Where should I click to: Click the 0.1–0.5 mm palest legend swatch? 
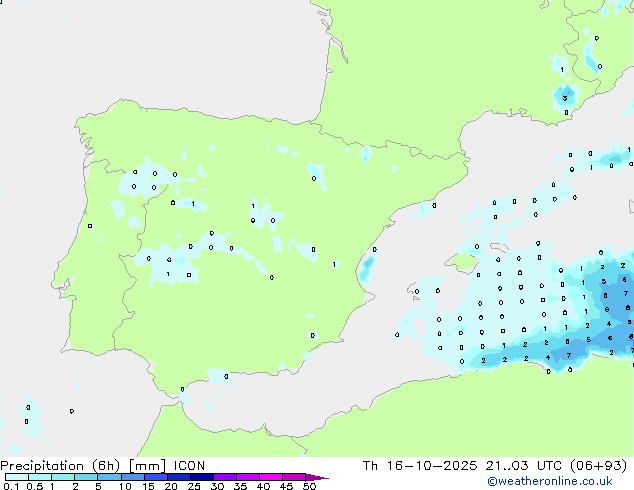17,477
